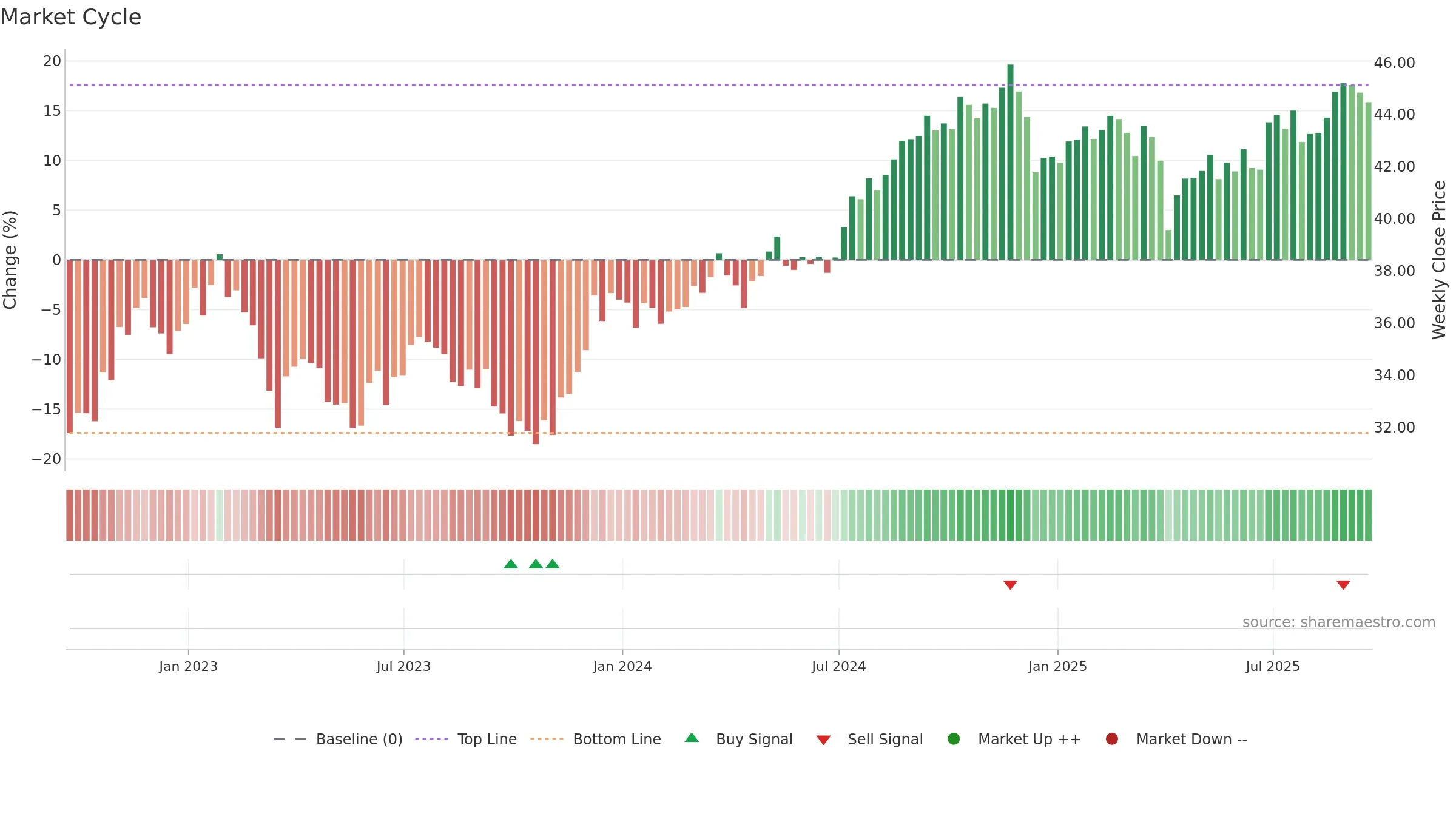Click the red Sell Signal triangle icon in legend
1456x819 pixels.
[823, 740]
